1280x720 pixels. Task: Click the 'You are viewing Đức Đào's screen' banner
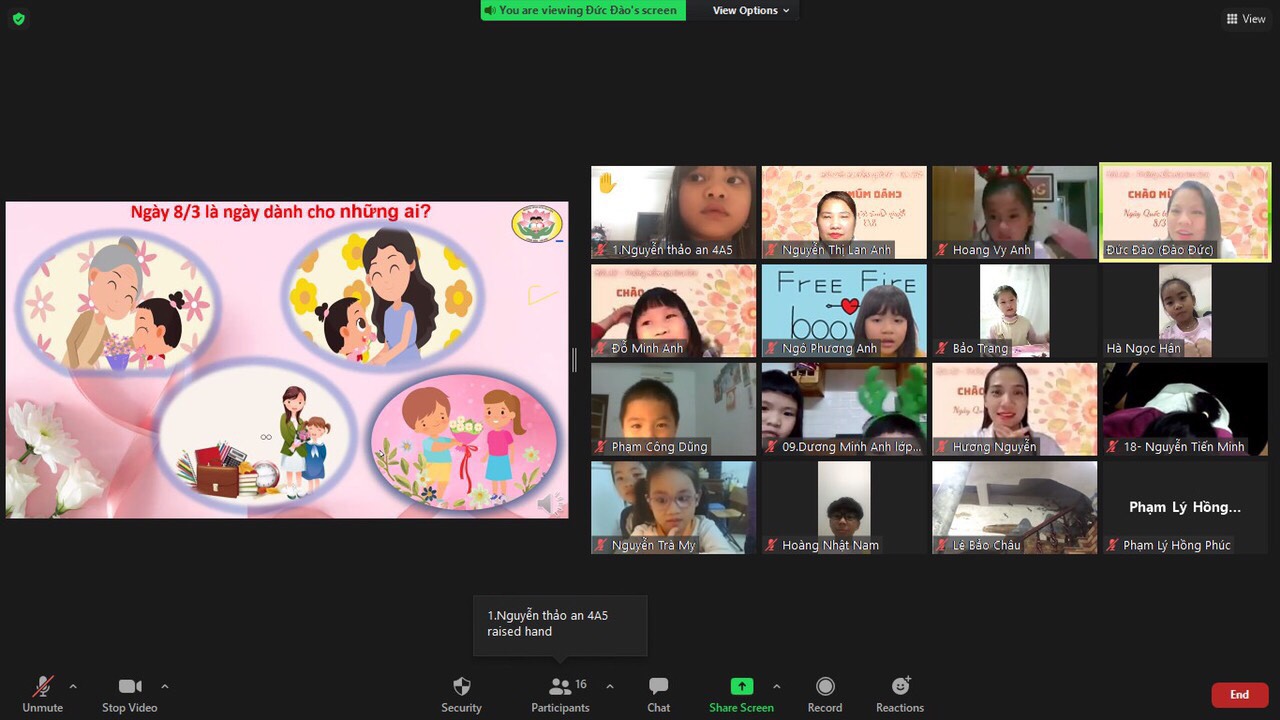pos(583,10)
